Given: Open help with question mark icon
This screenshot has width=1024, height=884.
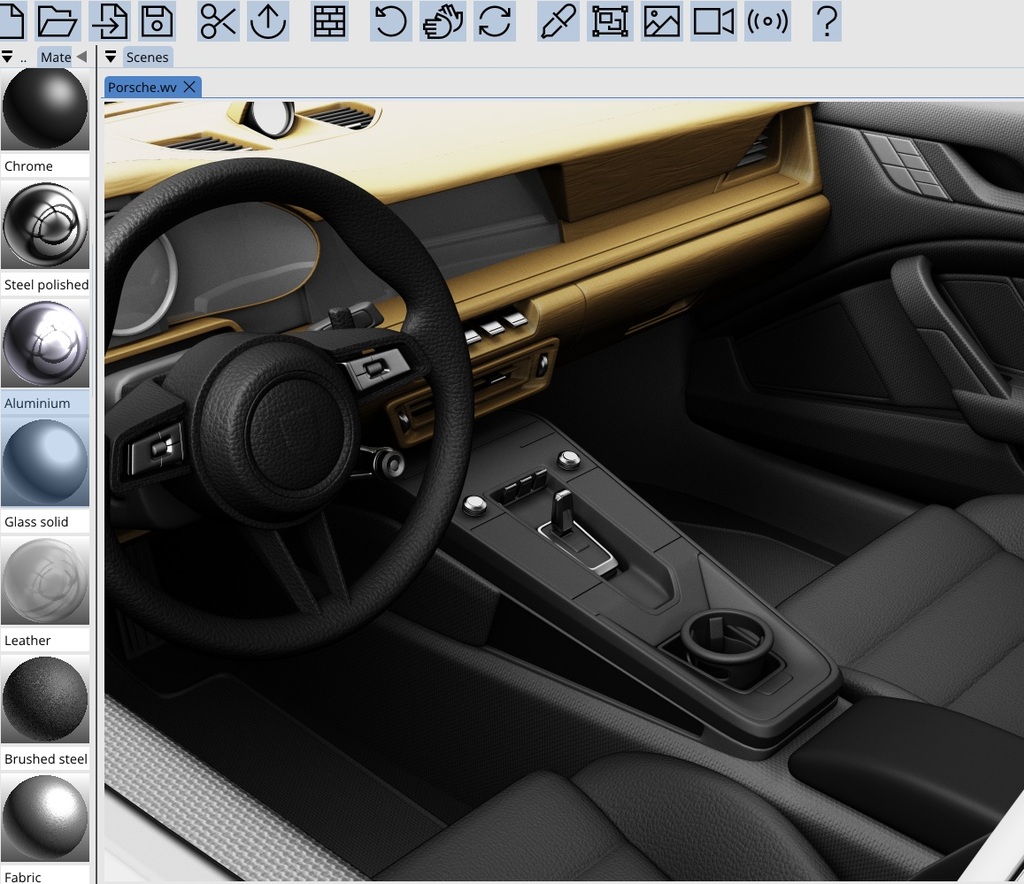Looking at the screenshot, I should (x=826, y=21).
